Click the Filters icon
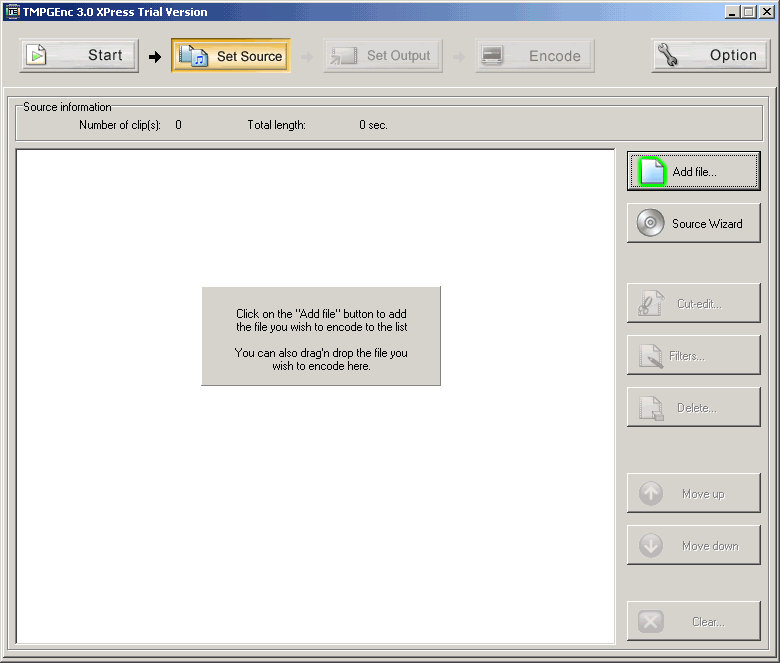 click(651, 356)
